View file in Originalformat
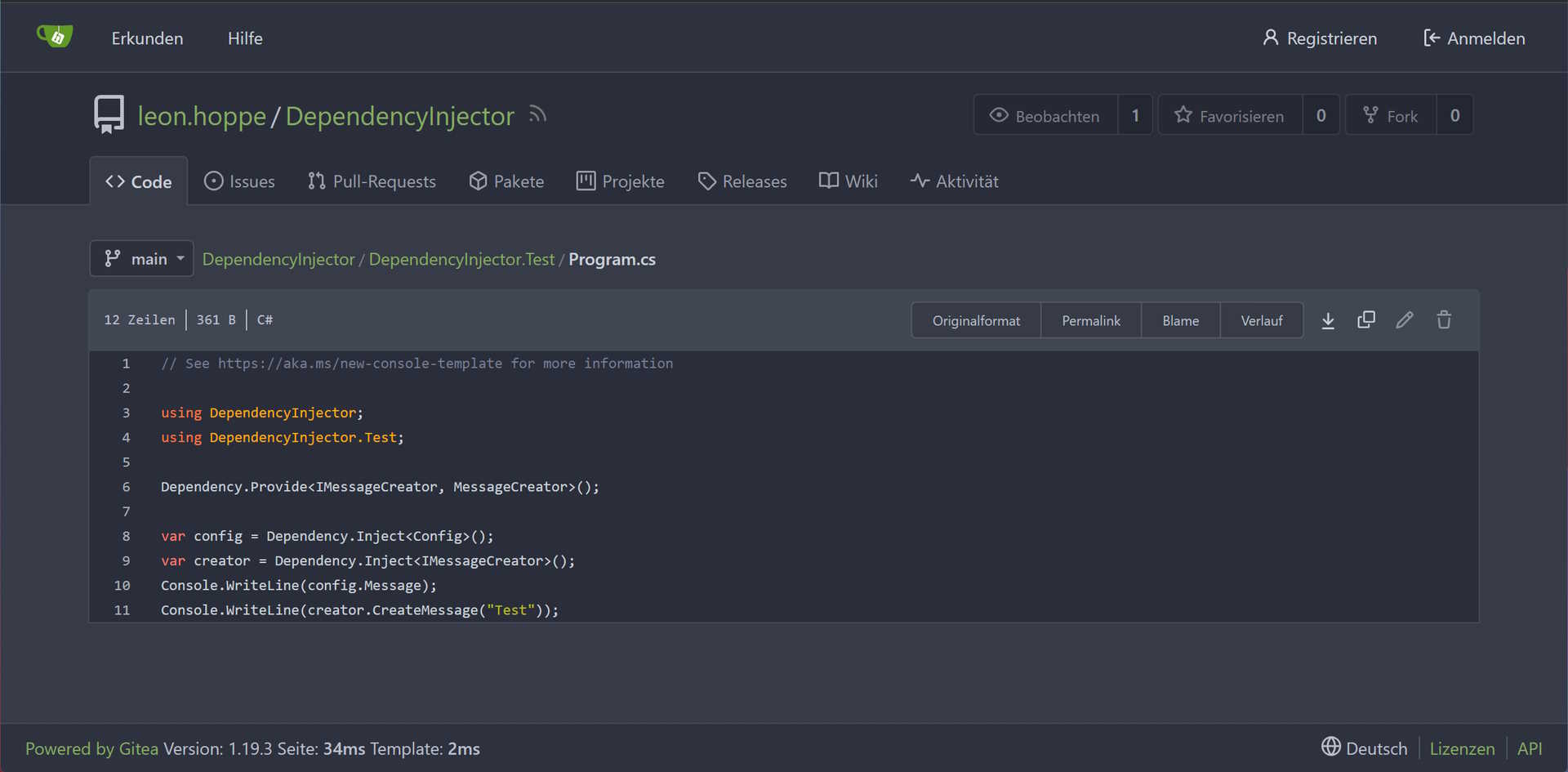 coord(976,320)
